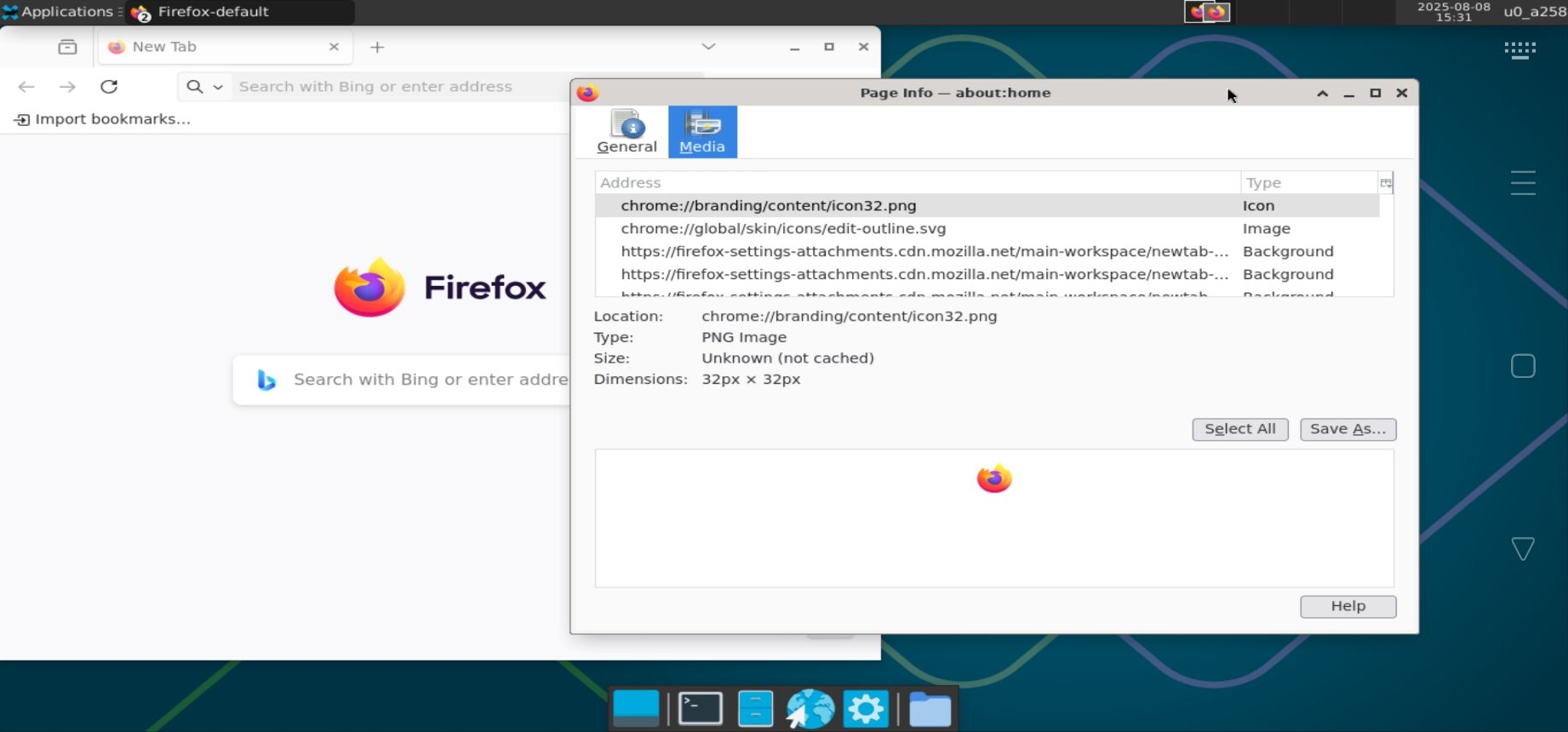Close the New Tab tab
The image size is (1568, 732).
pyautogui.click(x=334, y=47)
